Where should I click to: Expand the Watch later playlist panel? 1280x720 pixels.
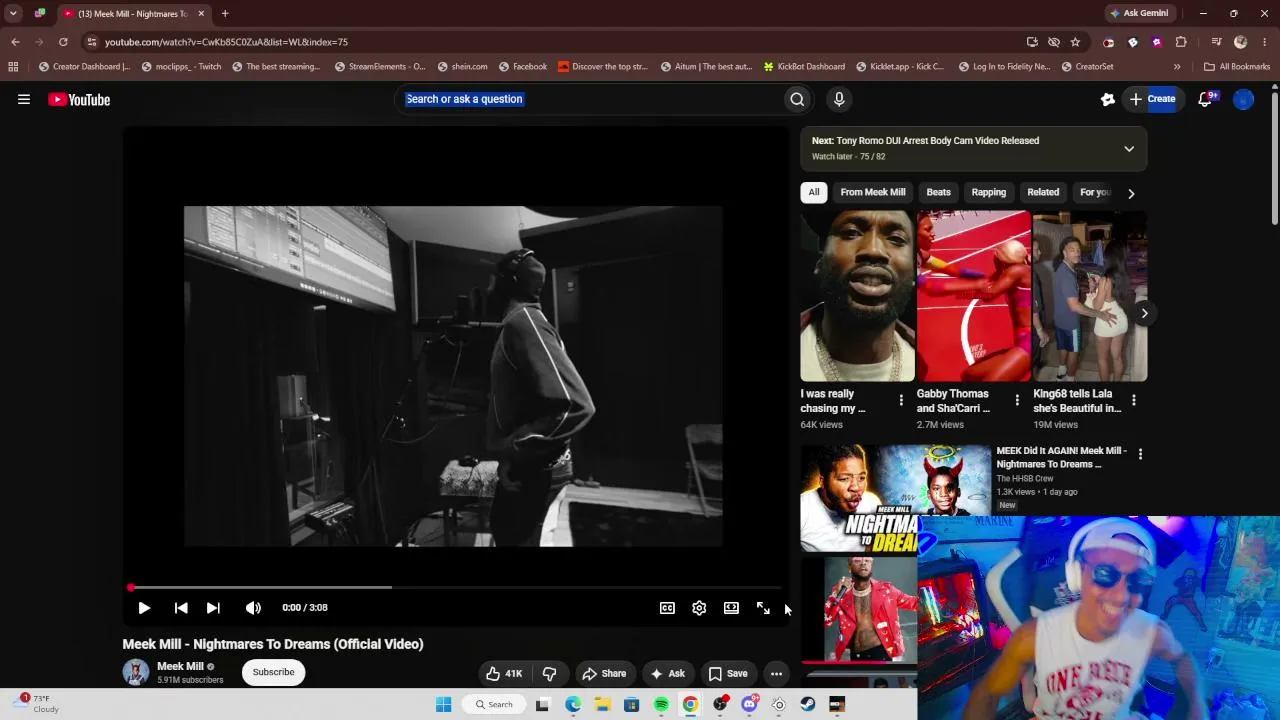click(x=1129, y=149)
